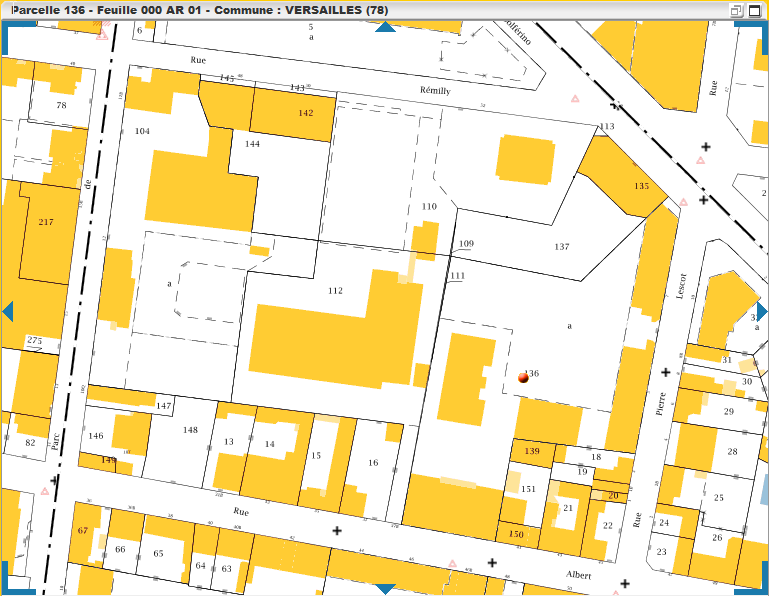Viewport: 769px width, 596px height.
Task: Click parcel 148 near the bottom street
Action: [190, 430]
